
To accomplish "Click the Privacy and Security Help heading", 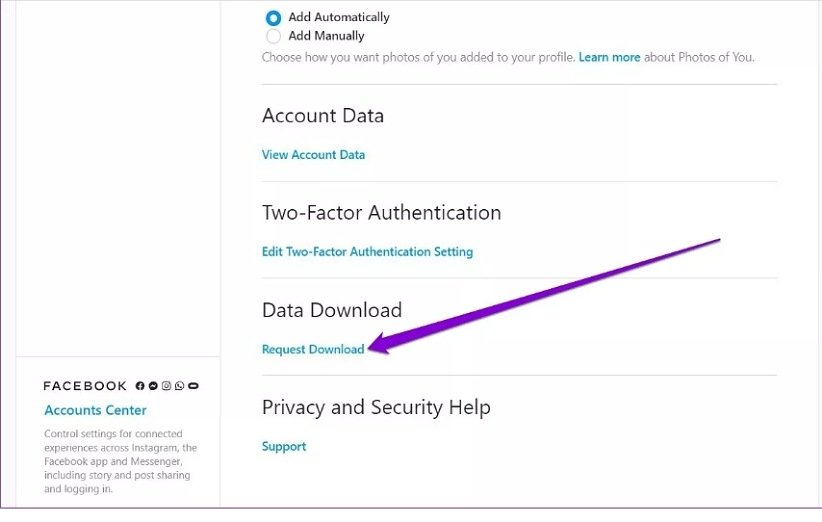I will (x=376, y=407).
